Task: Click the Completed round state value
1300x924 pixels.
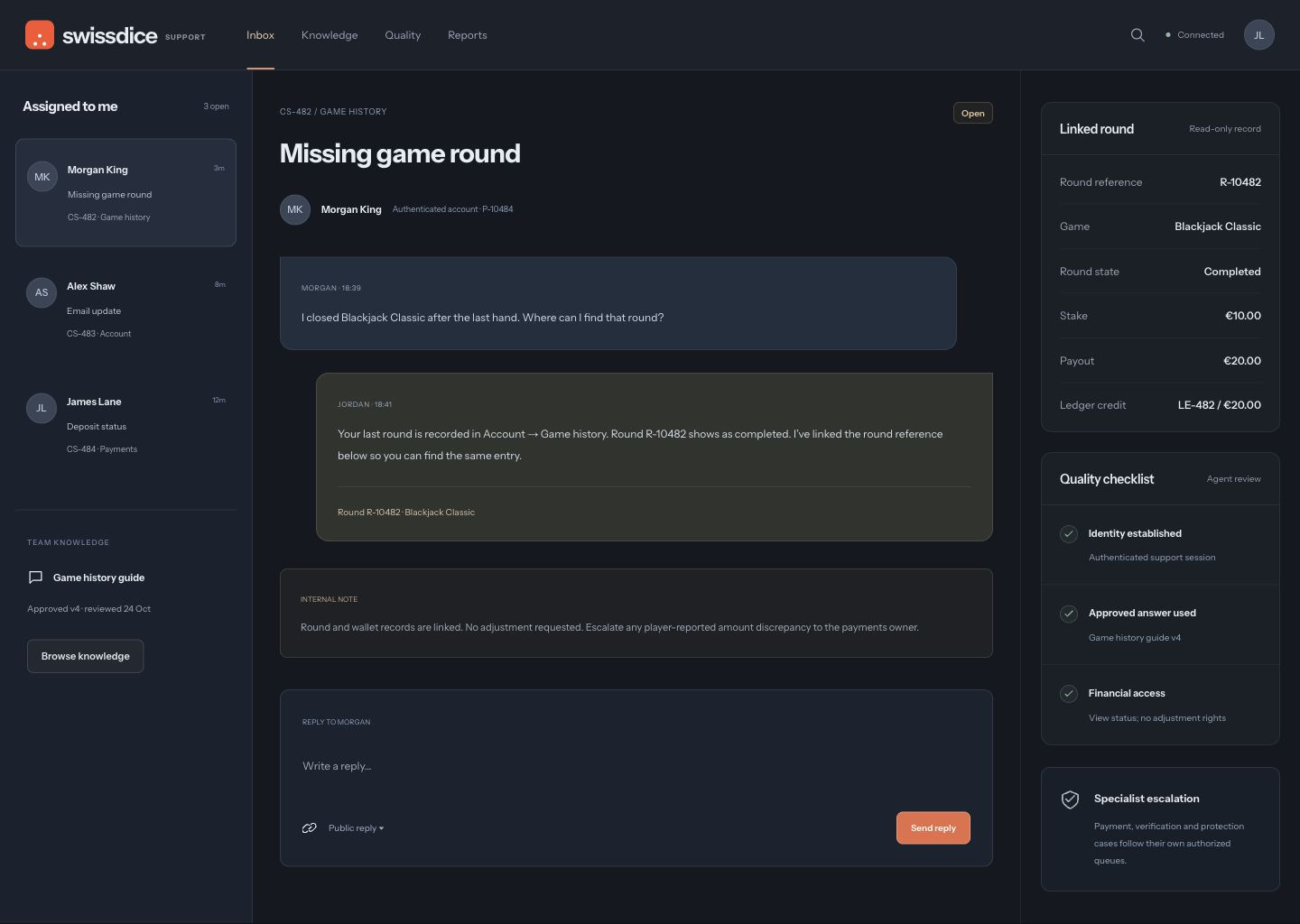Action: 1232,272
